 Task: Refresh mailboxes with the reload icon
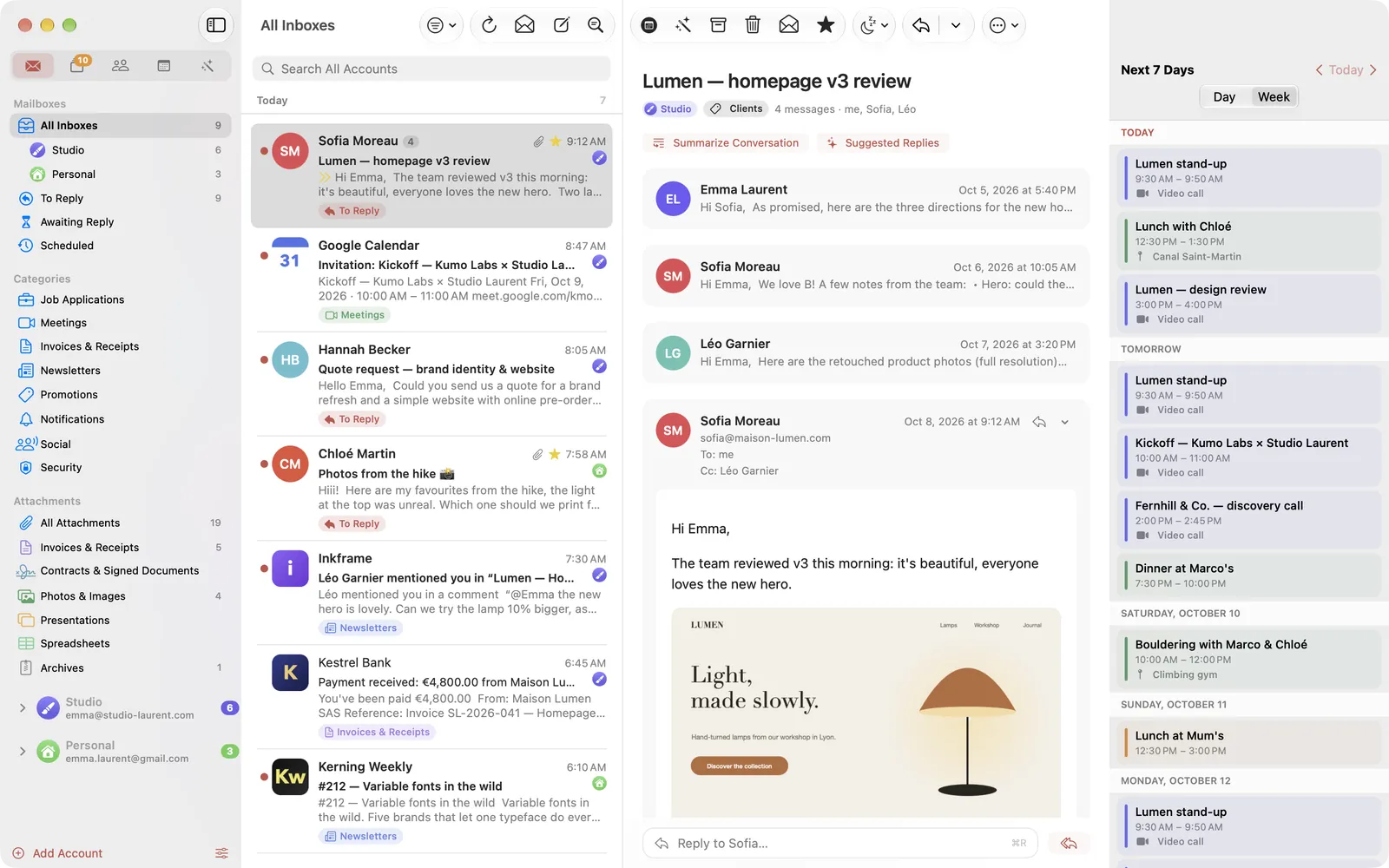(489, 25)
